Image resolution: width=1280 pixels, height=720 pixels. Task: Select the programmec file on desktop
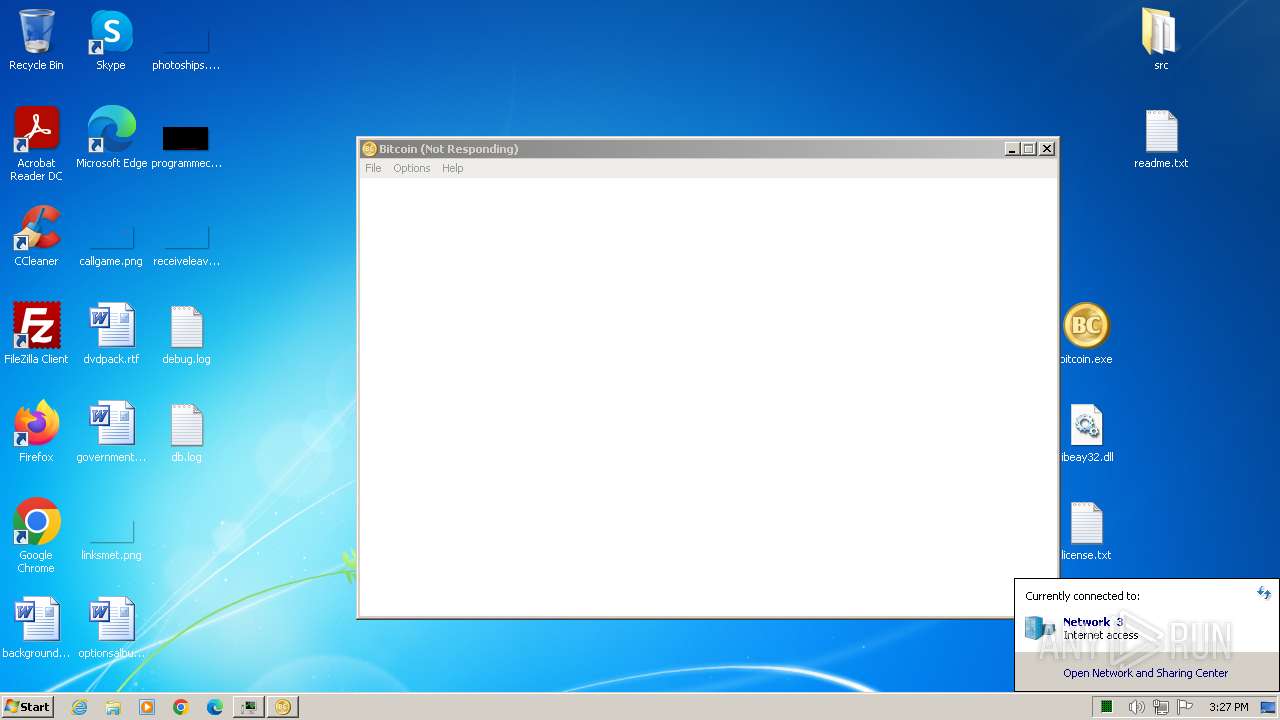186,145
